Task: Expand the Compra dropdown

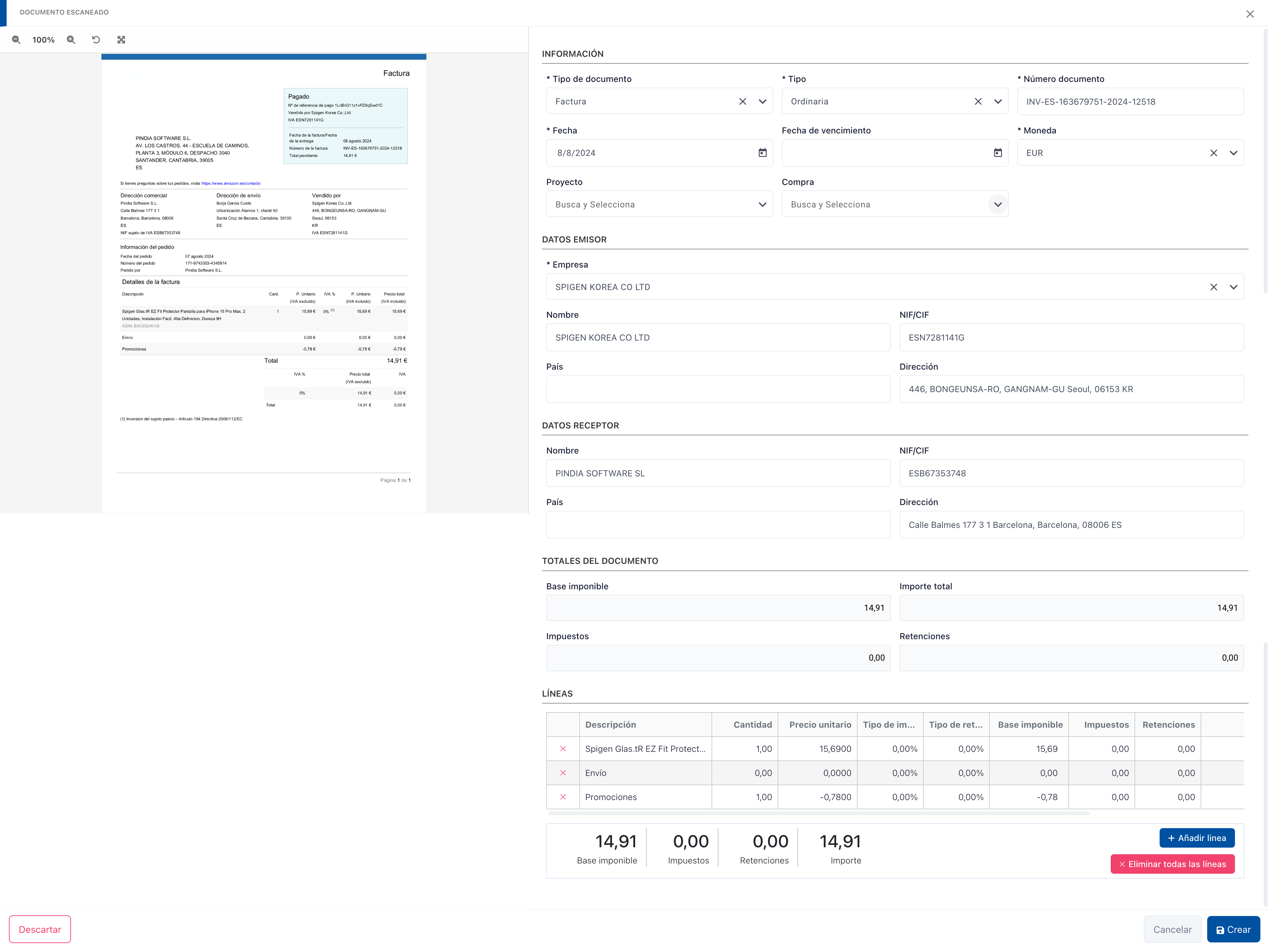Action: (x=998, y=205)
